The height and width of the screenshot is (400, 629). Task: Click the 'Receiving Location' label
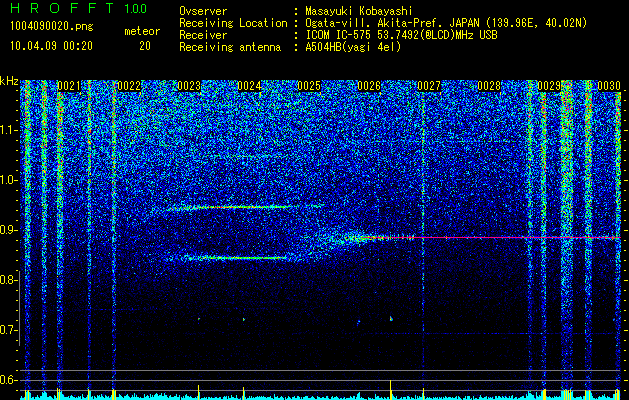pos(233,23)
